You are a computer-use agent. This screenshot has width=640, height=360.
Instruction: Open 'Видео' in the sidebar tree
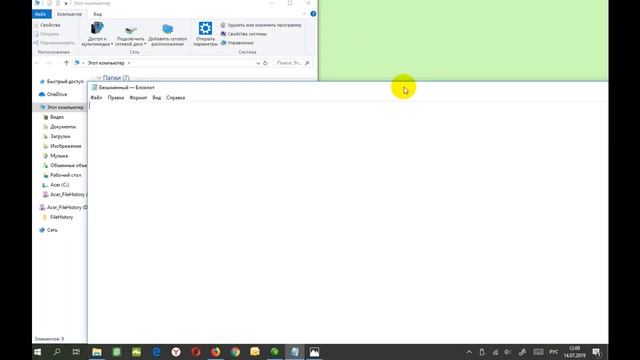(x=54, y=117)
